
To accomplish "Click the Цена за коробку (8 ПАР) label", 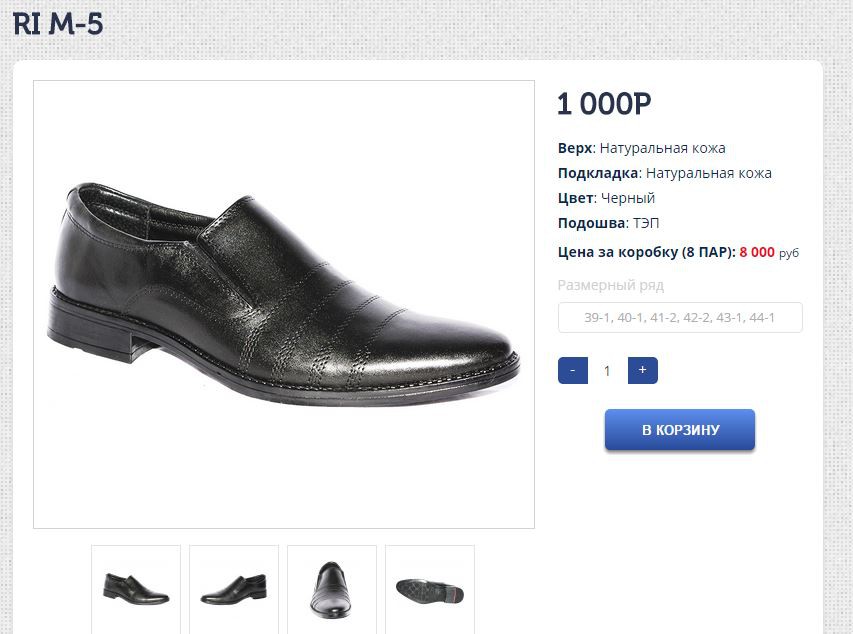I will point(647,252).
